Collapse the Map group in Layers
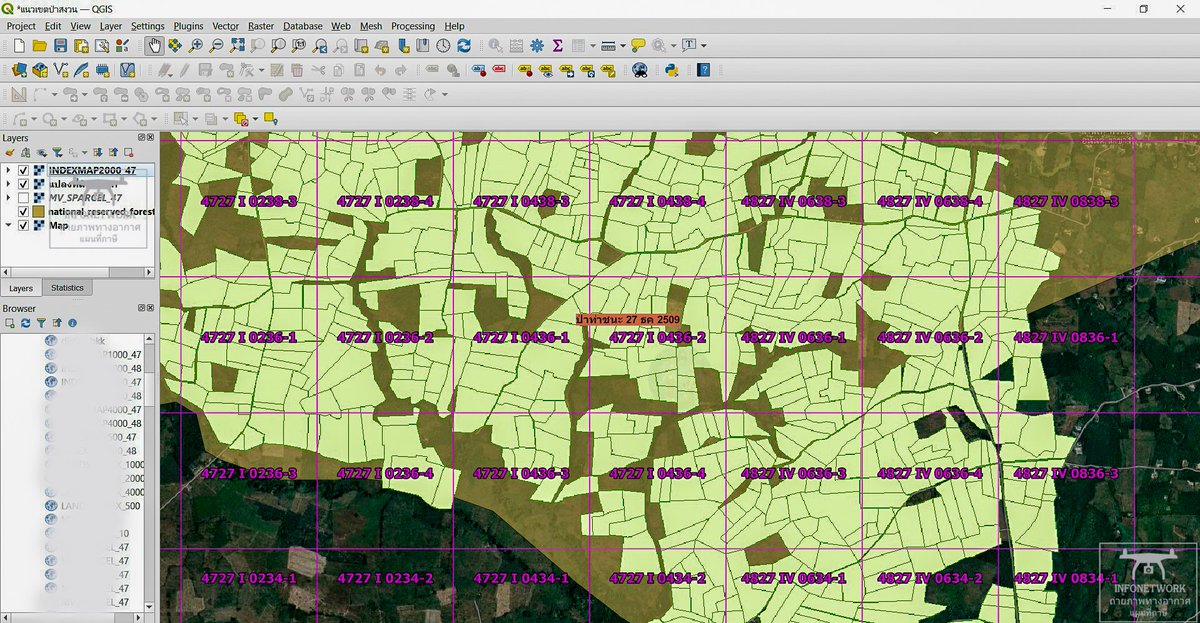 click(9, 226)
